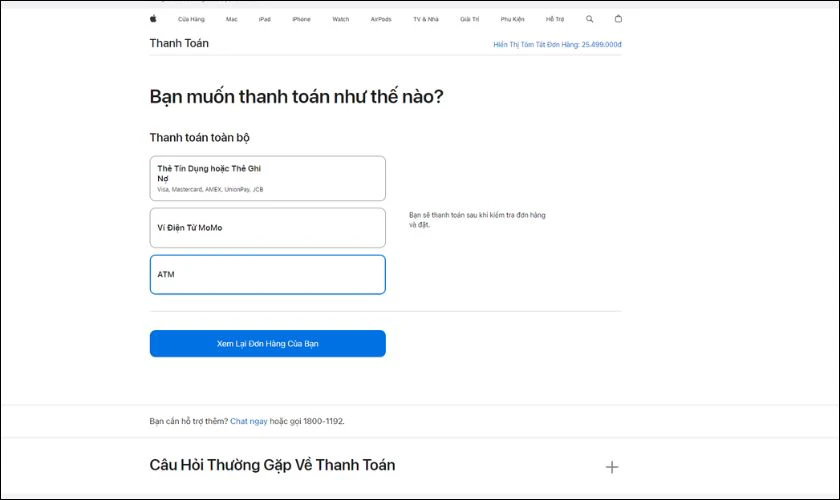The image size is (840, 500).
Task: Select the ATM payment option
Action: click(267, 274)
